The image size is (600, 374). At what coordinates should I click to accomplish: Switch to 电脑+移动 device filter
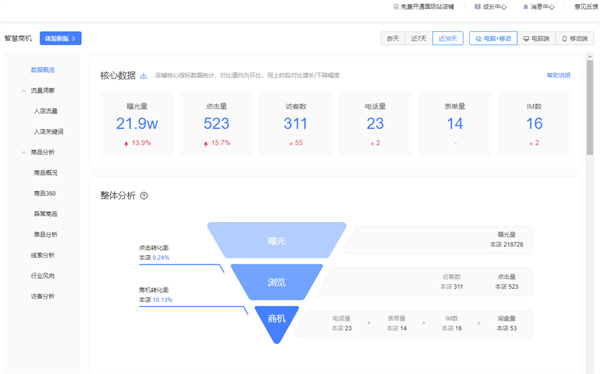click(493, 38)
